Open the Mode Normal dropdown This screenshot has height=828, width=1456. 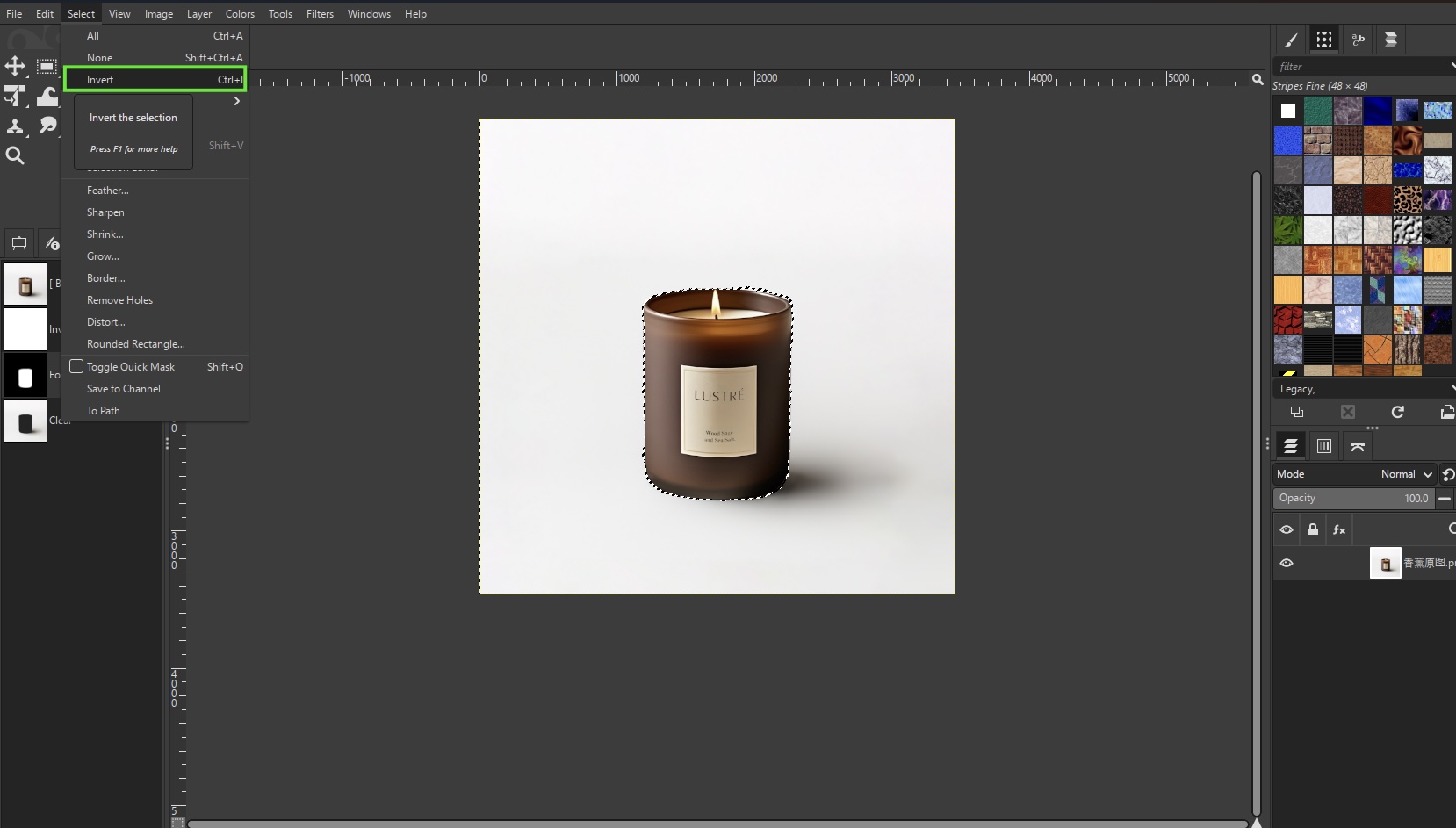click(x=1355, y=474)
